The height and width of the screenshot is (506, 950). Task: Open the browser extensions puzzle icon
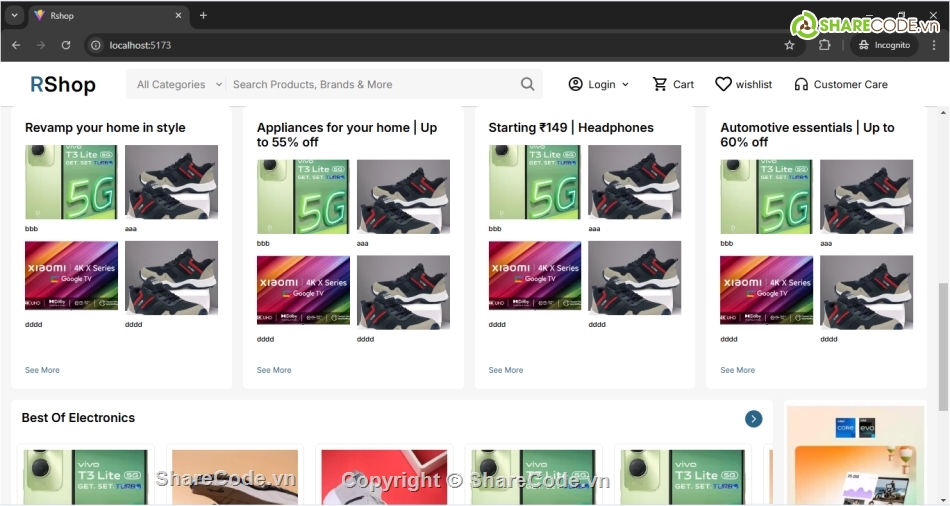pos(825,45)
